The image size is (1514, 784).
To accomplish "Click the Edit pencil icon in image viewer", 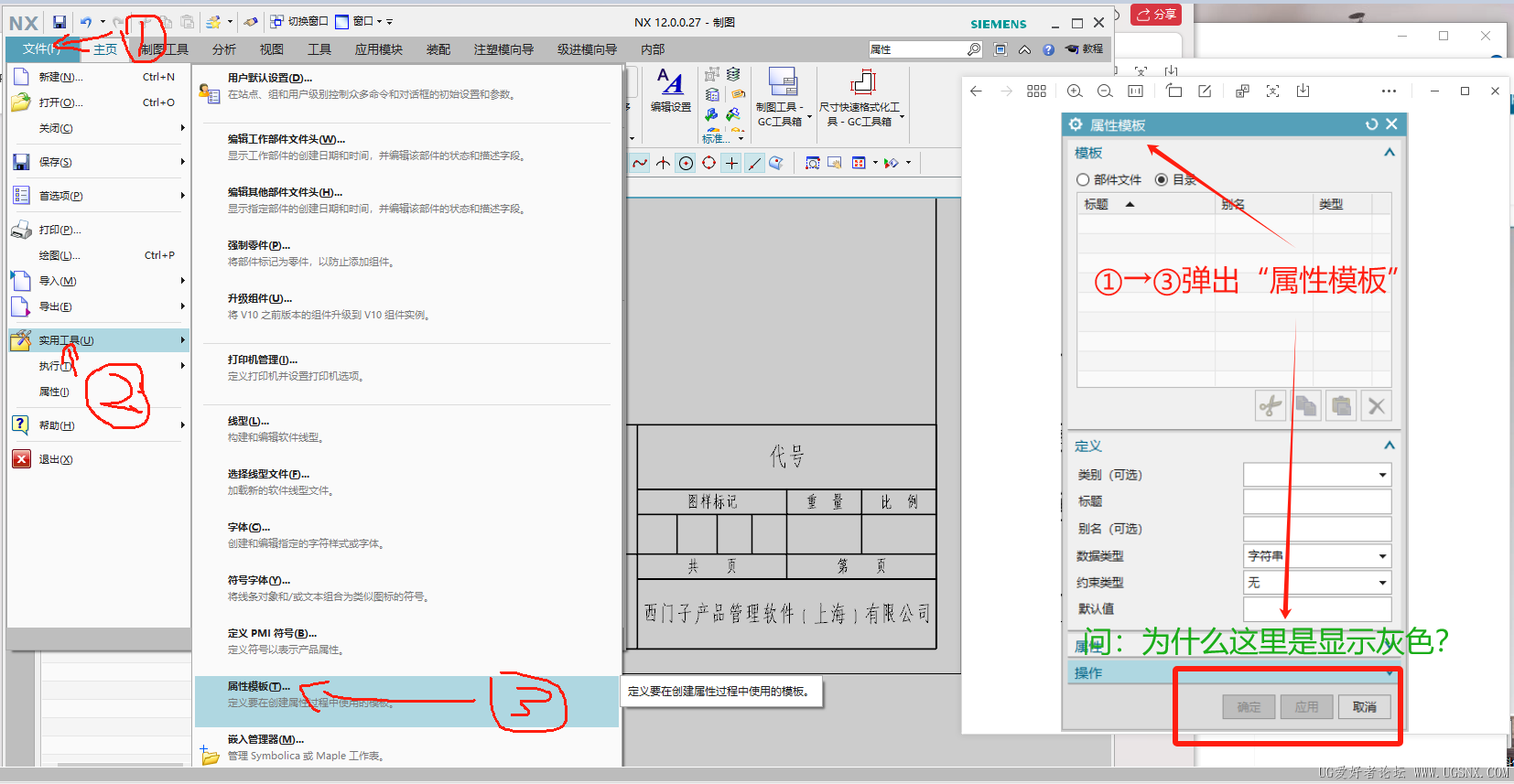I will (x=1205, y=91).
